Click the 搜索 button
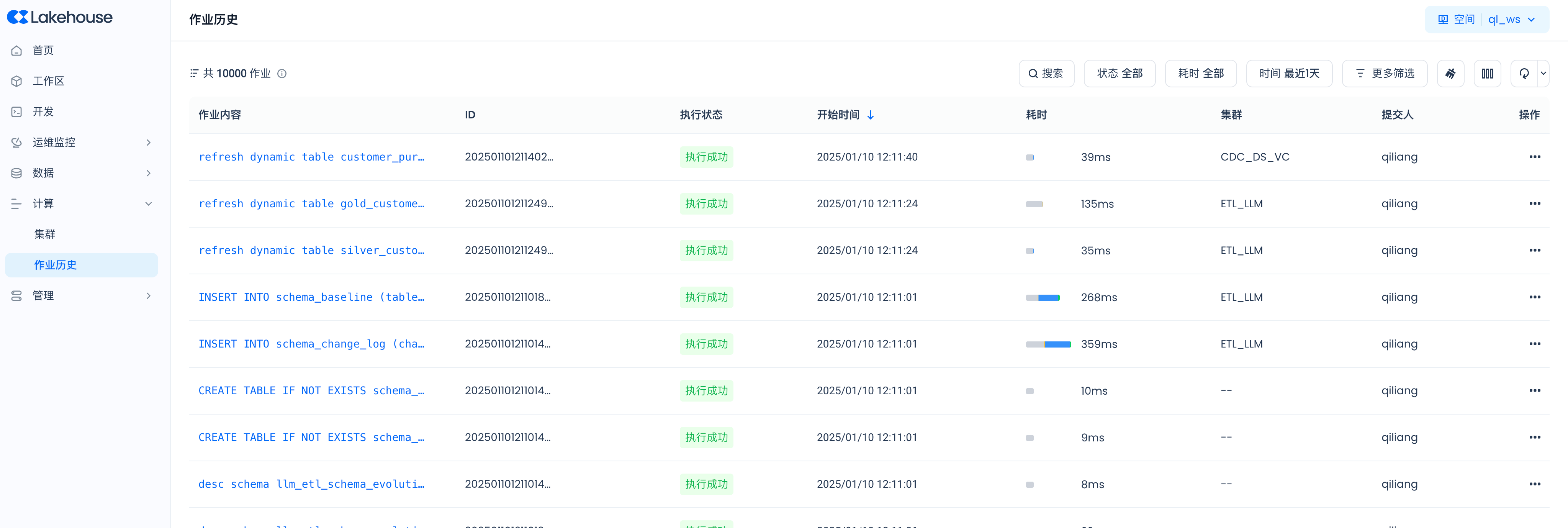1568x528 pixels. 1046,74
